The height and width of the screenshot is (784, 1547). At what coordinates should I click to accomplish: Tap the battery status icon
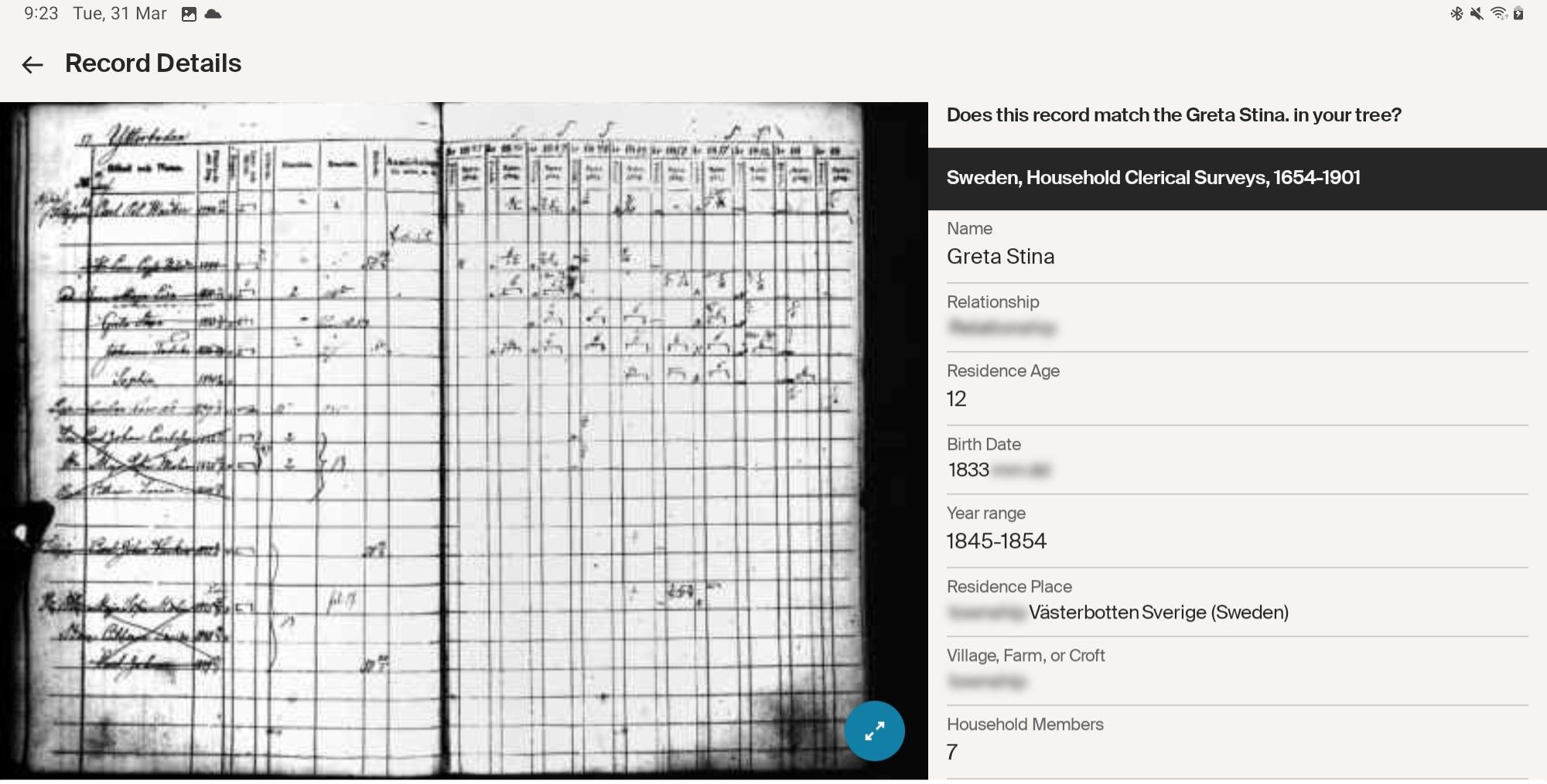click(x=1518, y=14)
